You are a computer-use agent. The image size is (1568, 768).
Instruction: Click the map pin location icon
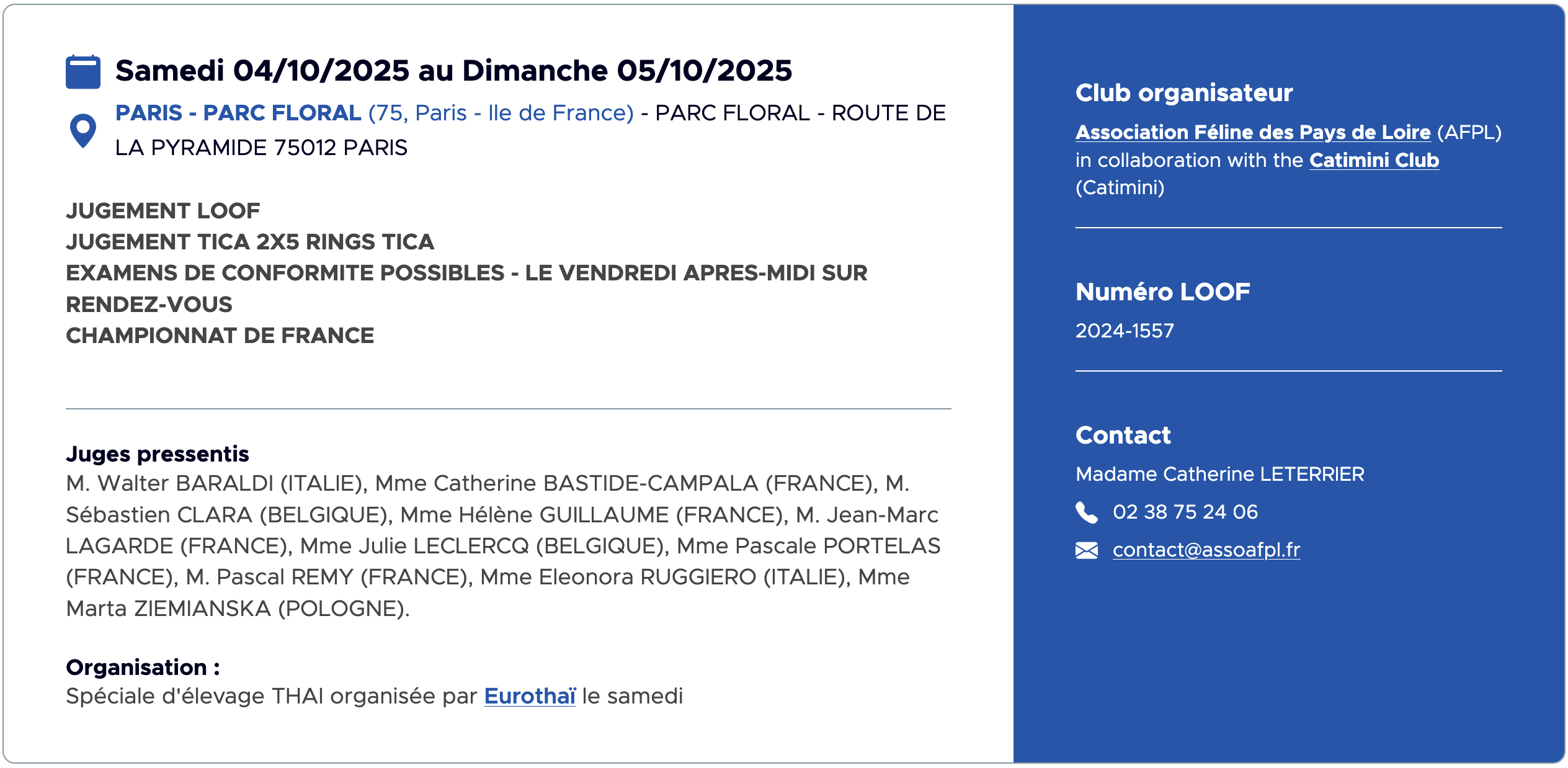82,131
